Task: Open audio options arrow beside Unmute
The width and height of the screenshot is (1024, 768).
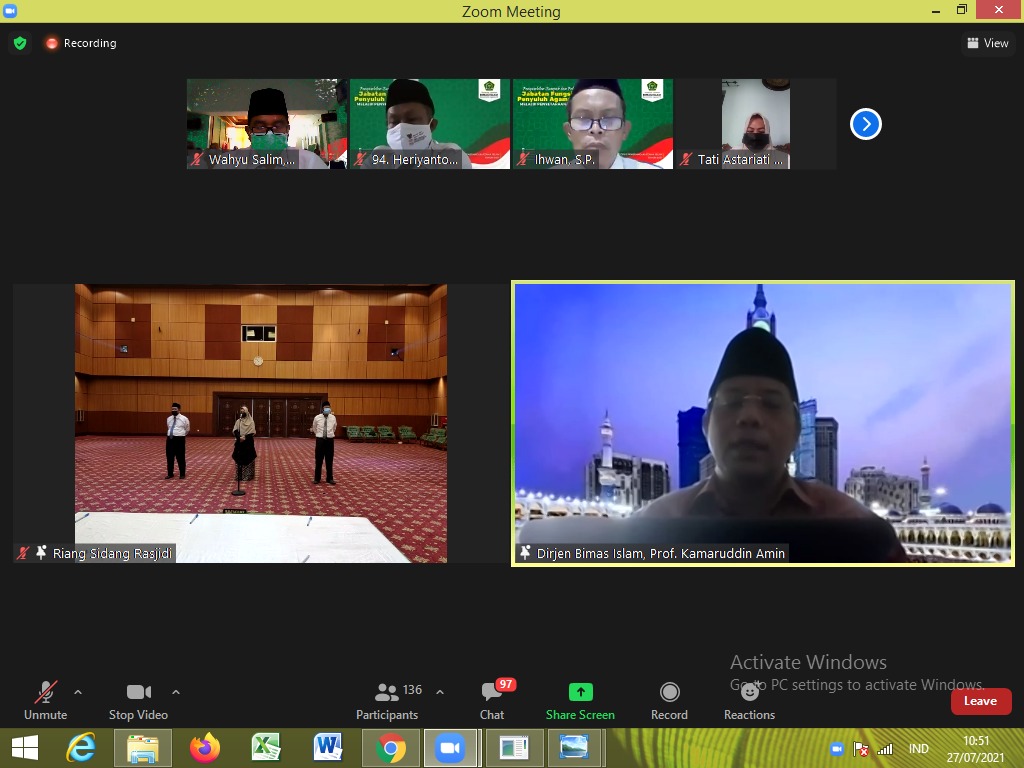Action: coord(78,692)
